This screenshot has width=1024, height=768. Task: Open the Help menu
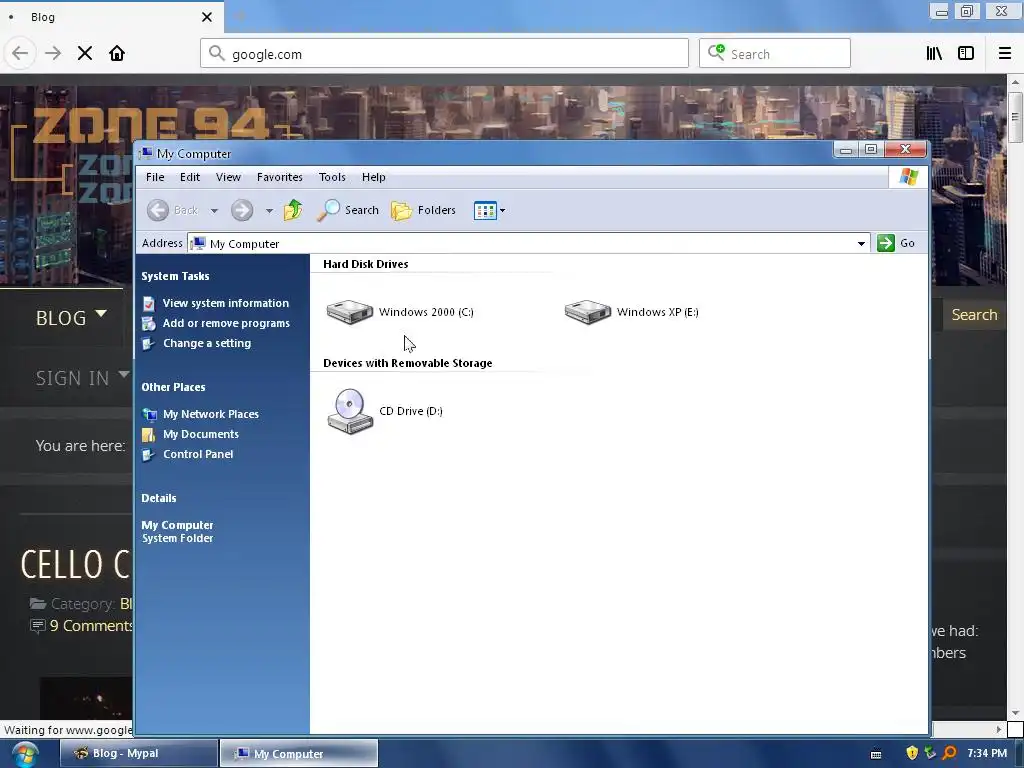(x=374, y=177)
